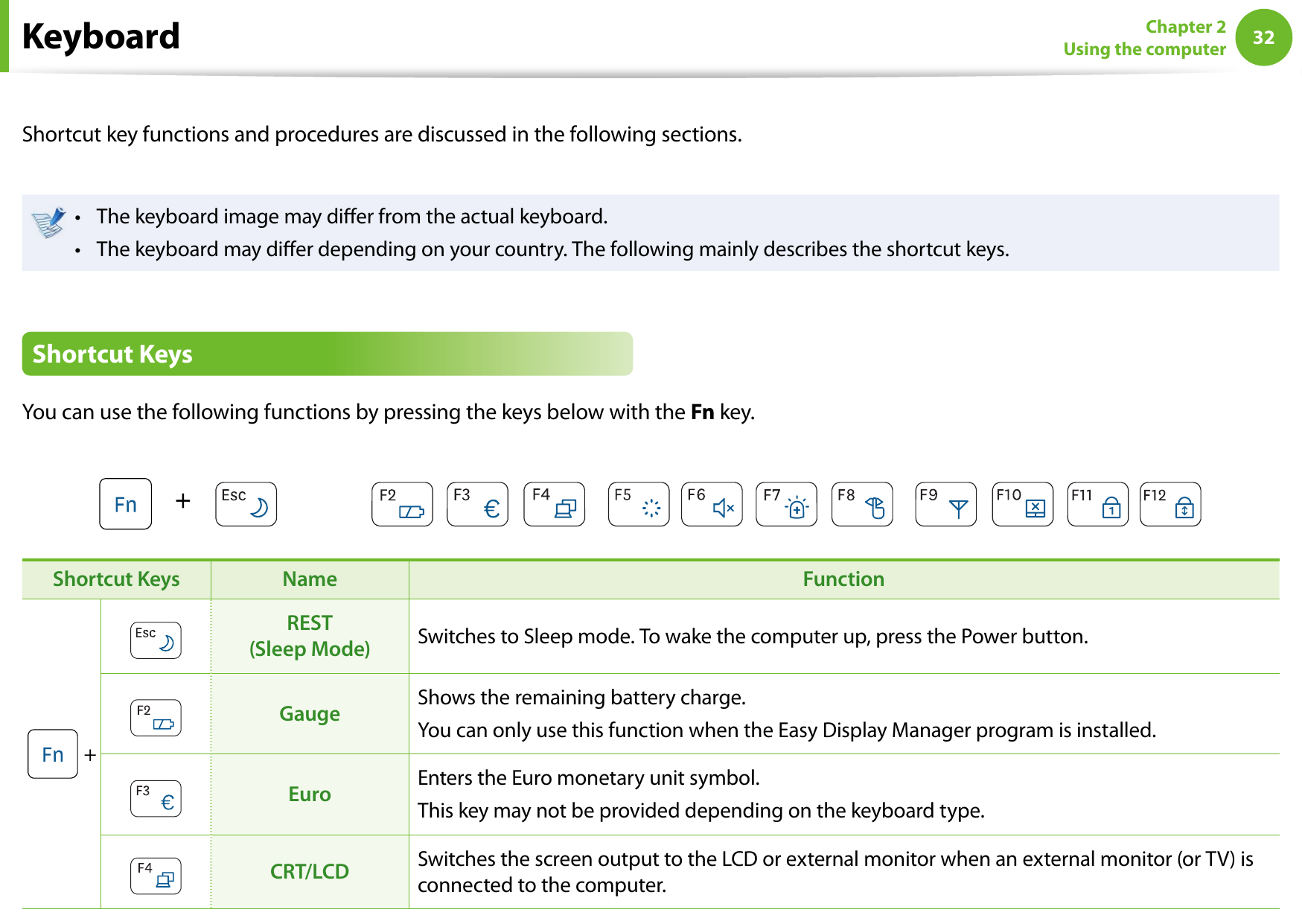
Task: Click the page number 32 badge
Action: (1263, 37)
